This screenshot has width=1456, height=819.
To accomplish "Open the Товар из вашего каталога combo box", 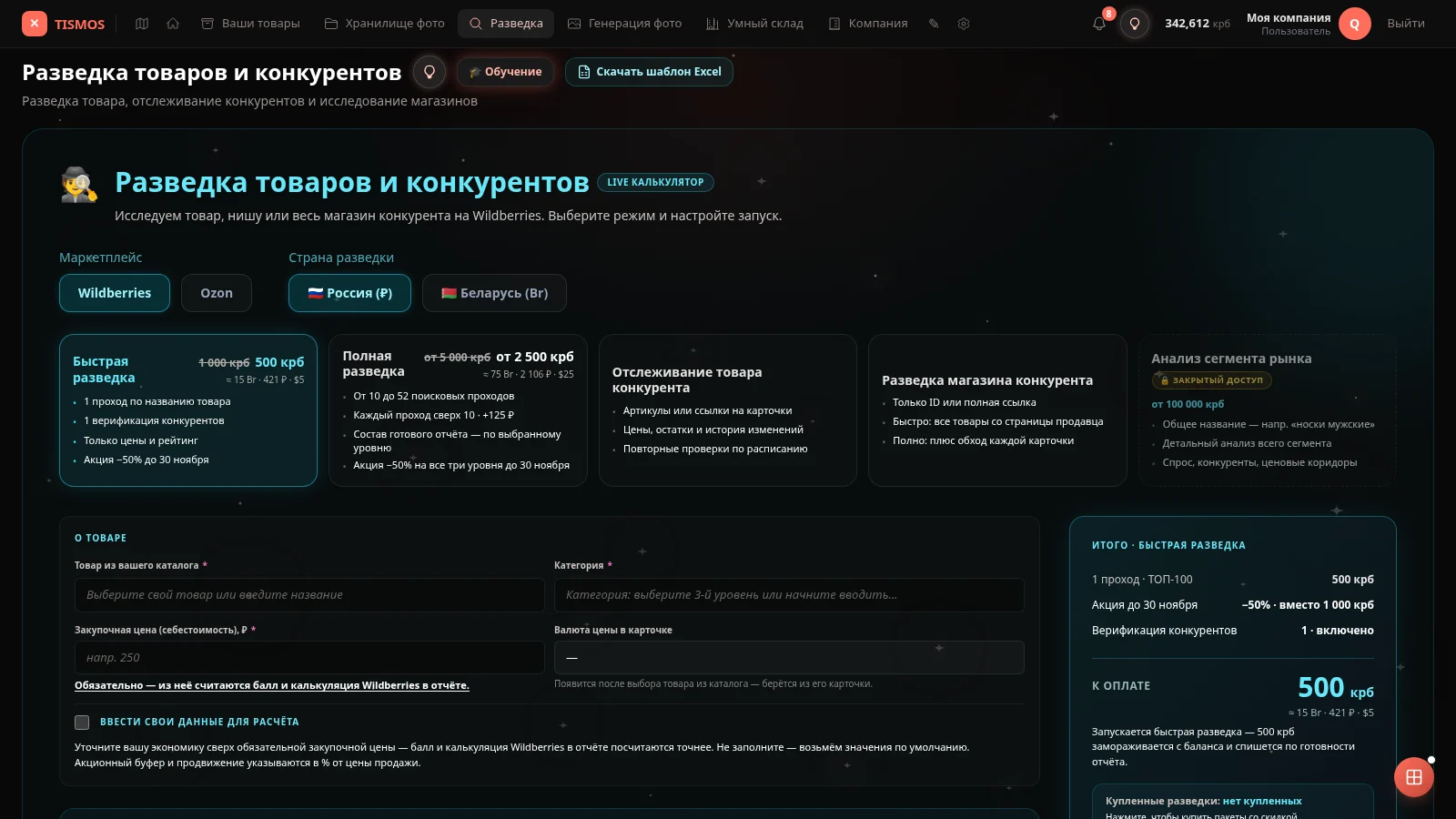I will click(309, 595).
